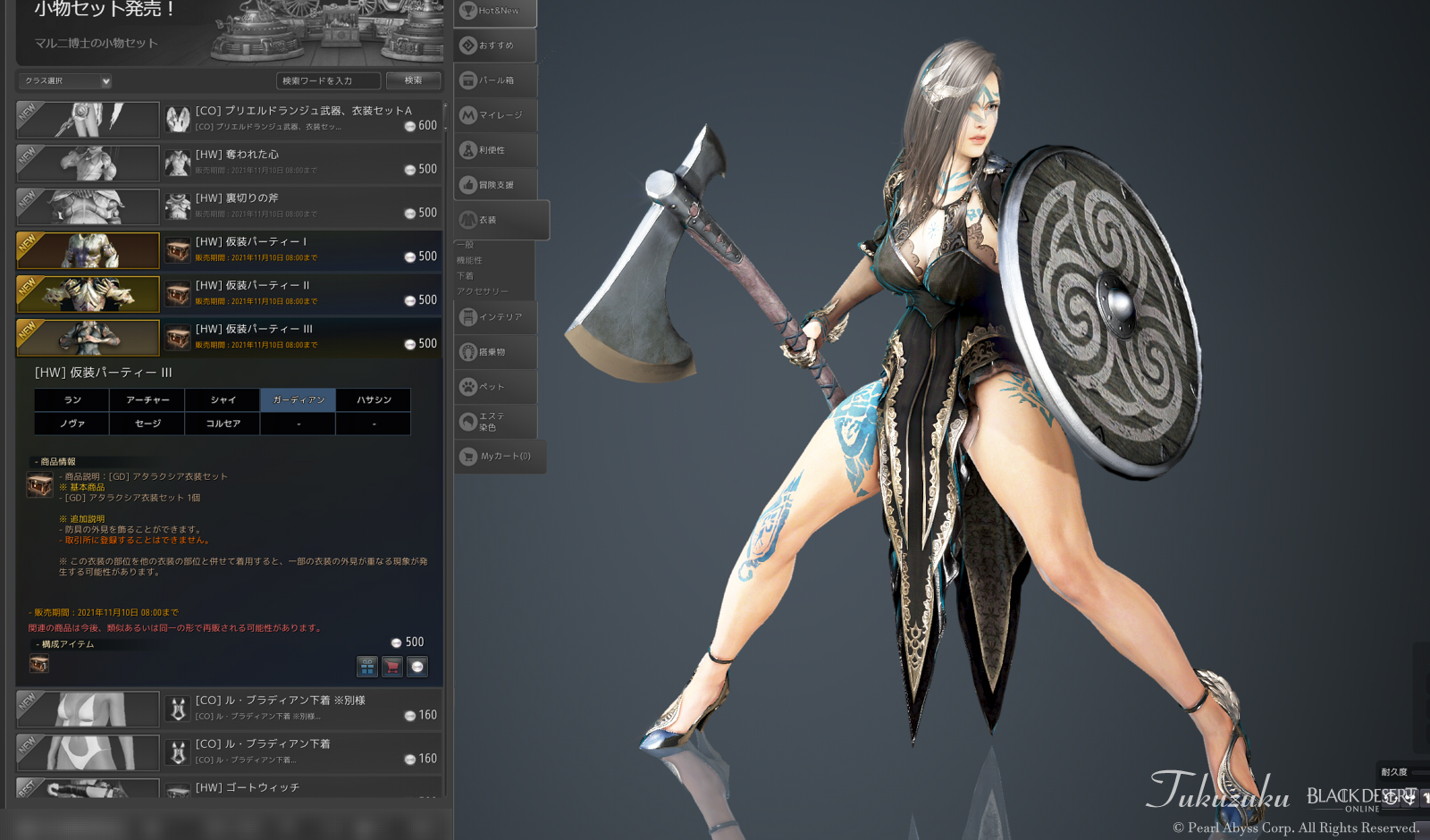1430x840 pixels.
Task: Select the ガーディアン class preview
Action: point(299,399)
